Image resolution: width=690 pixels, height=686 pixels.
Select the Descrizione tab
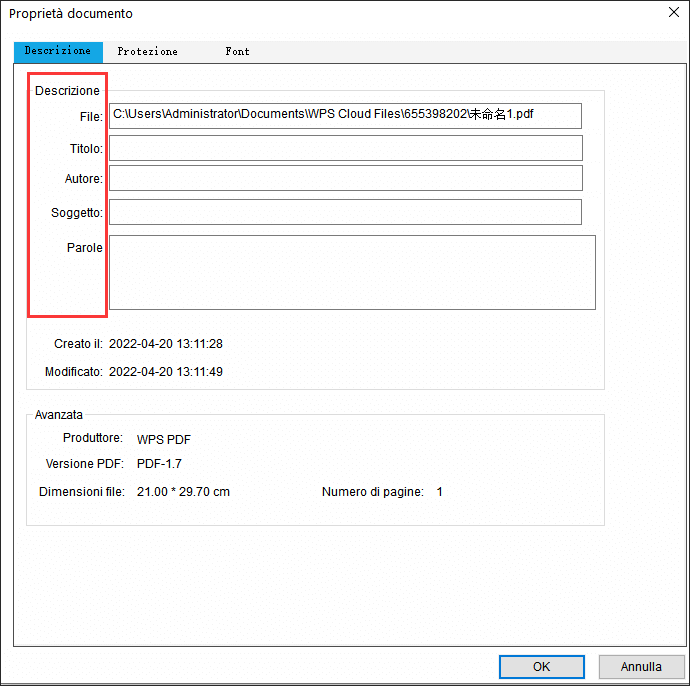57,51
